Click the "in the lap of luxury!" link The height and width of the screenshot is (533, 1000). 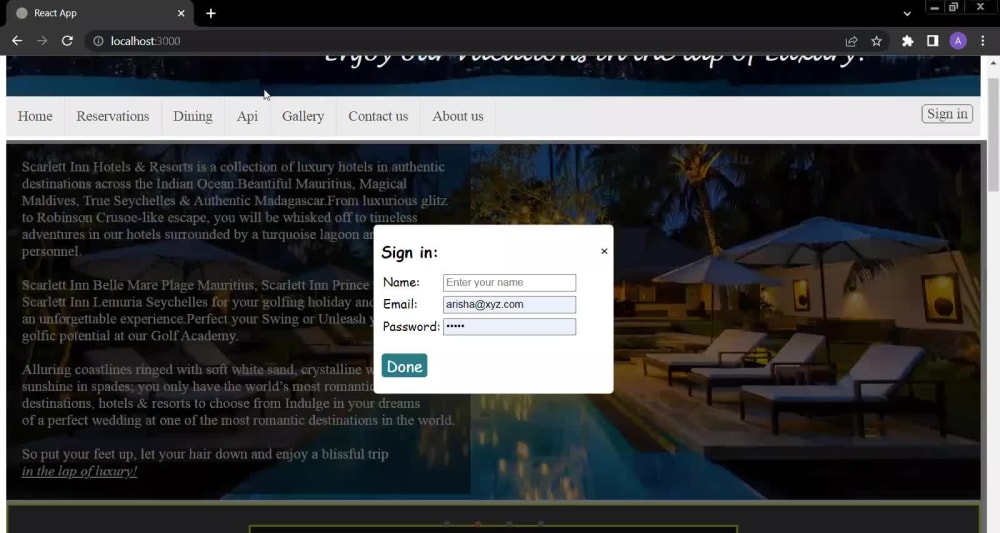tap(80, 471)
